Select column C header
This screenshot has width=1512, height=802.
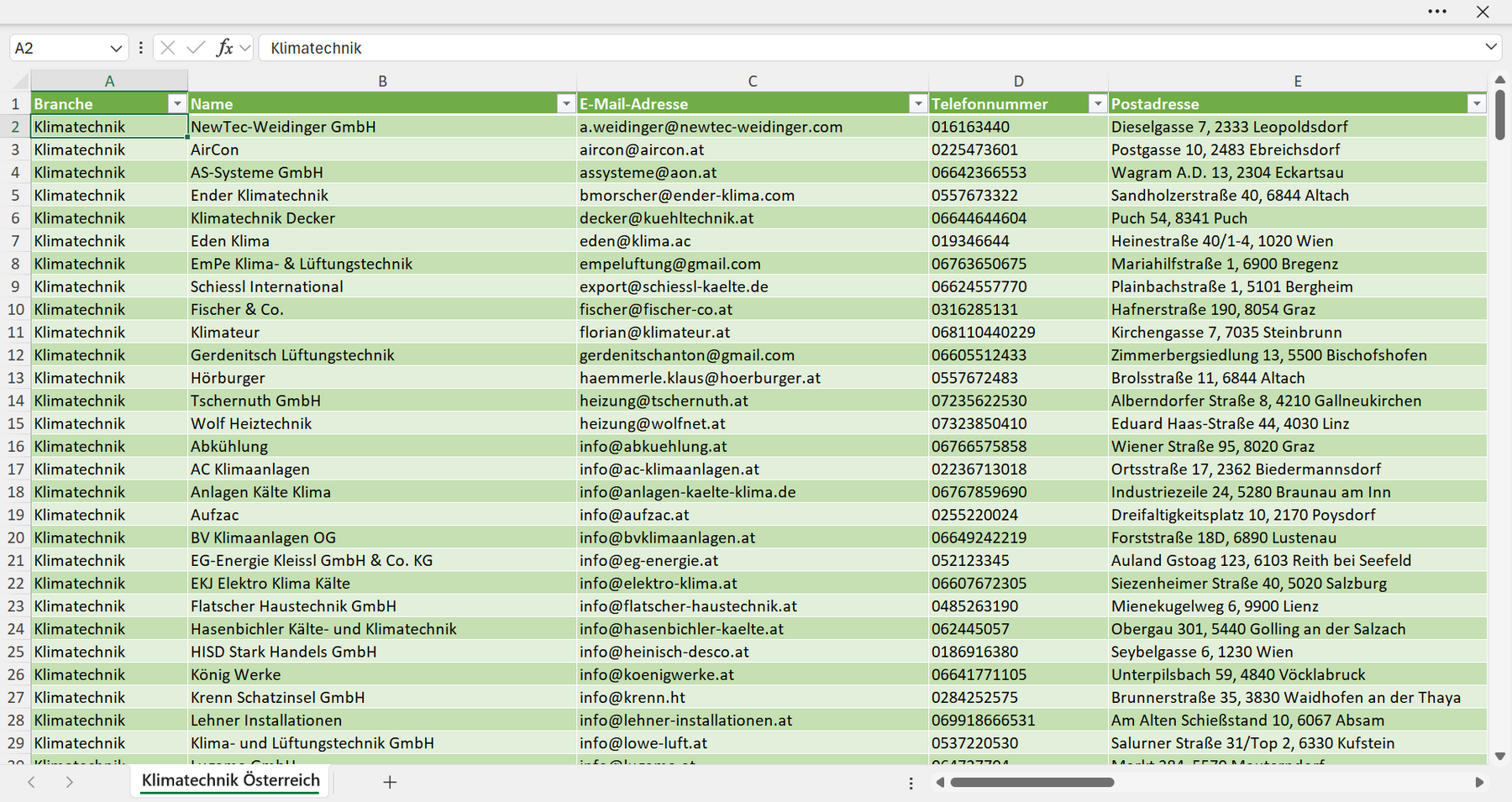click(x=753, y=81)
